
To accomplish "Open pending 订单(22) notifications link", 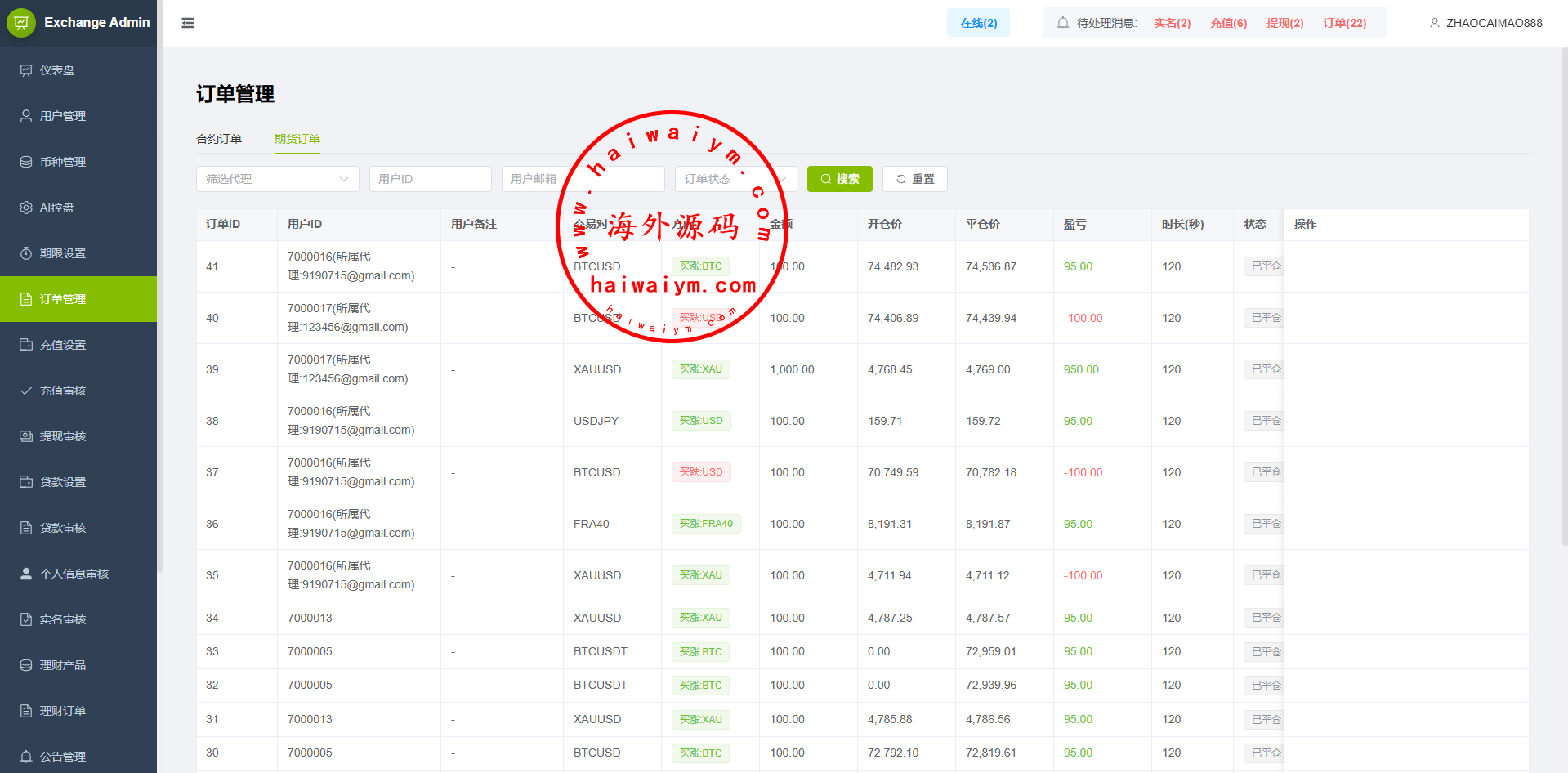I will click(x=1344, y=23).
